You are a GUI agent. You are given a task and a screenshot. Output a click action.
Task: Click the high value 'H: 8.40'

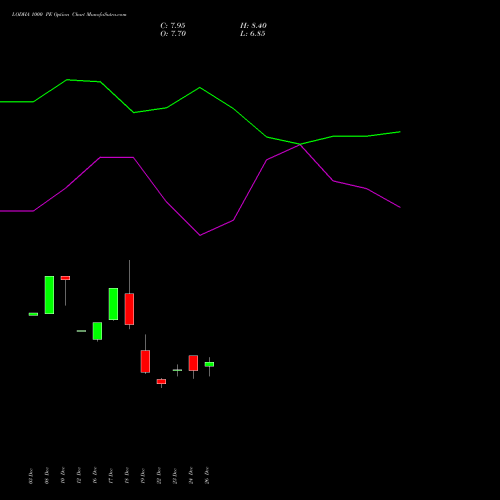pos(253,26)
